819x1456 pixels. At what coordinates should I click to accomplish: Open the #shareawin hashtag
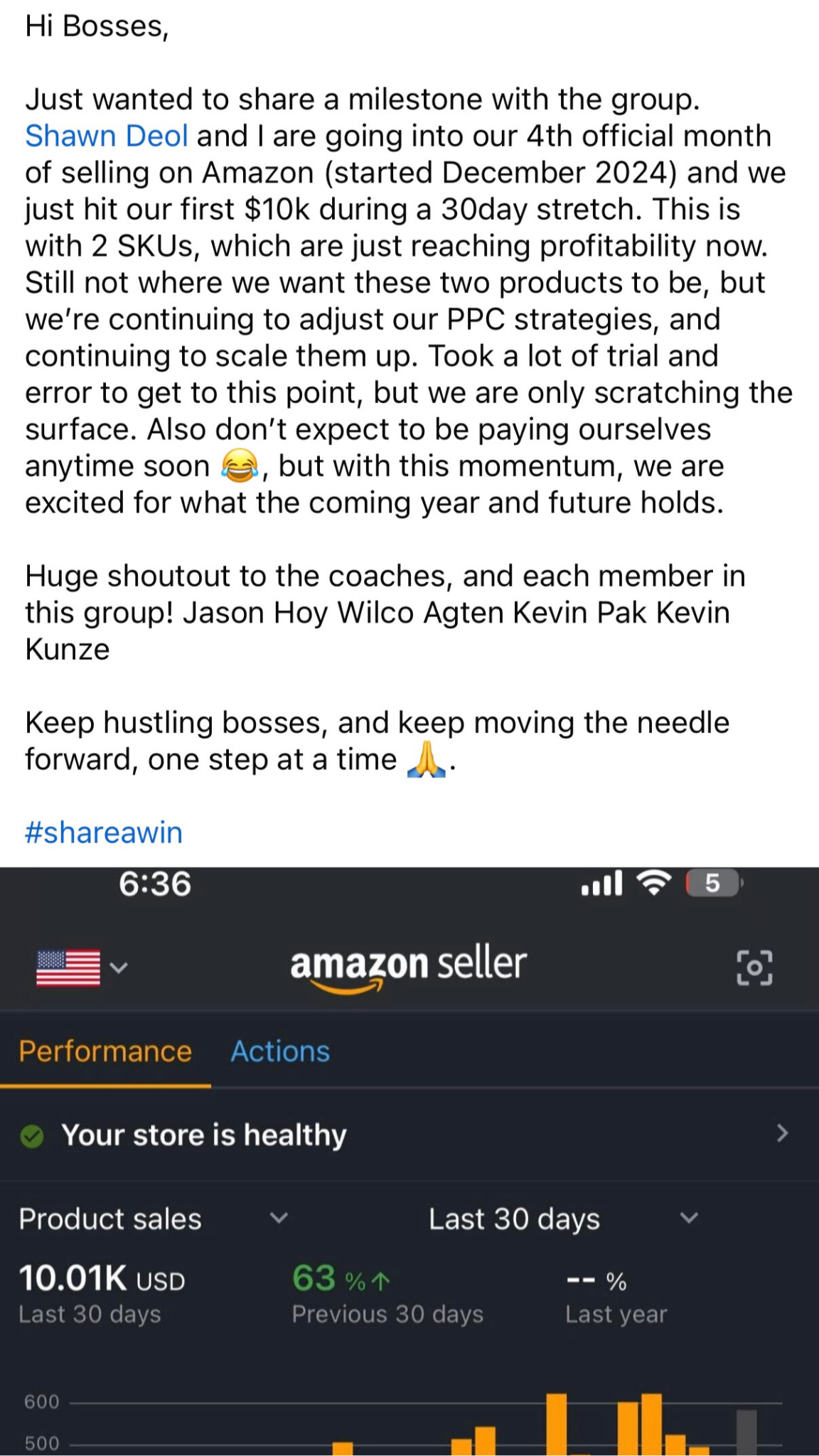click(104, 833)
